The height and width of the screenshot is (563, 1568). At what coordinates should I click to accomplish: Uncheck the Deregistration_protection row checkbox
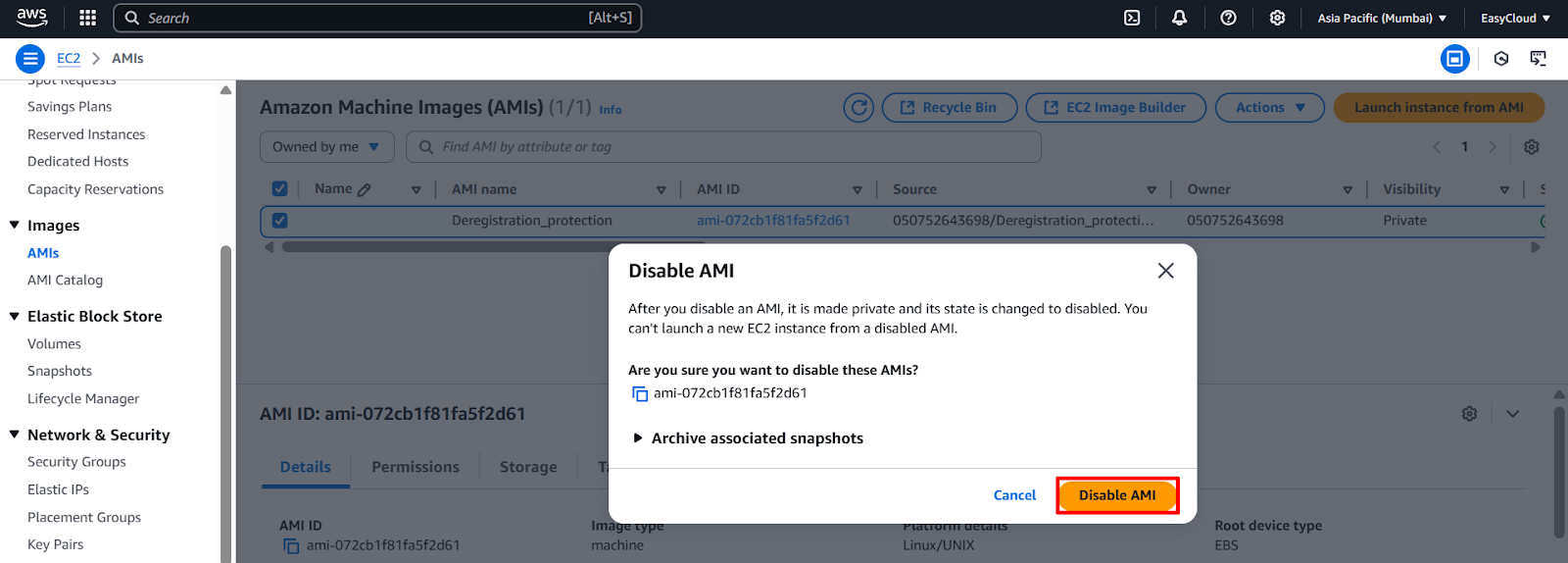tap(279, 221)
